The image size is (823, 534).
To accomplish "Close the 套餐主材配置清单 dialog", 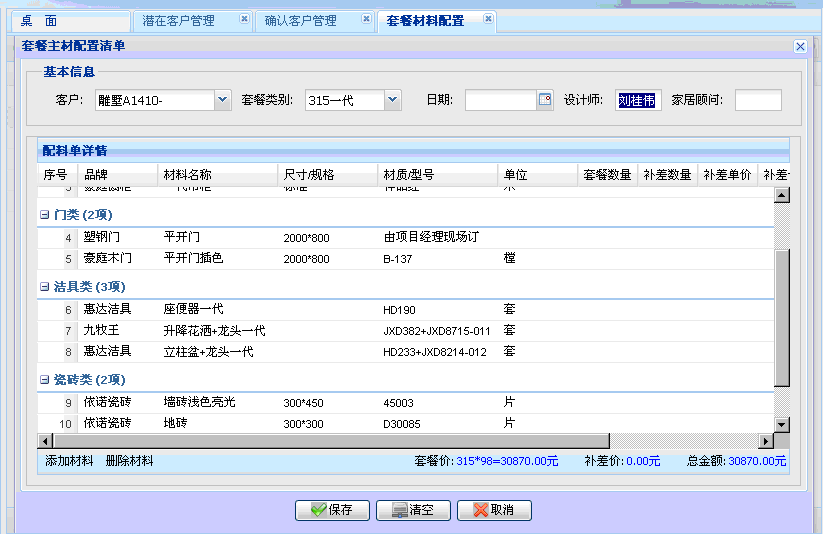I will (x=800, y=46).
